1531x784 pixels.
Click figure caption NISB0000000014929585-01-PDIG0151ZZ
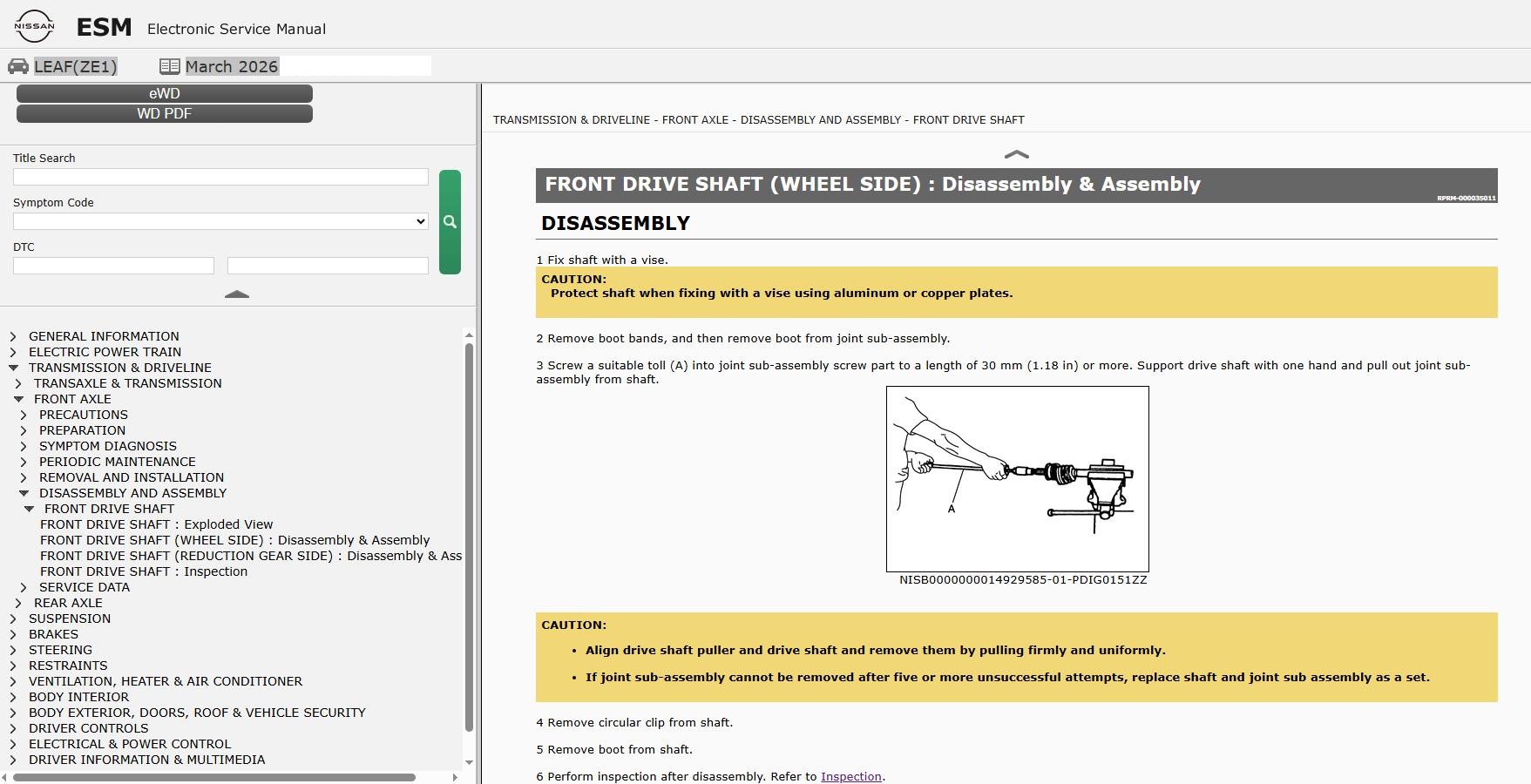click(x=1023, y=580)
